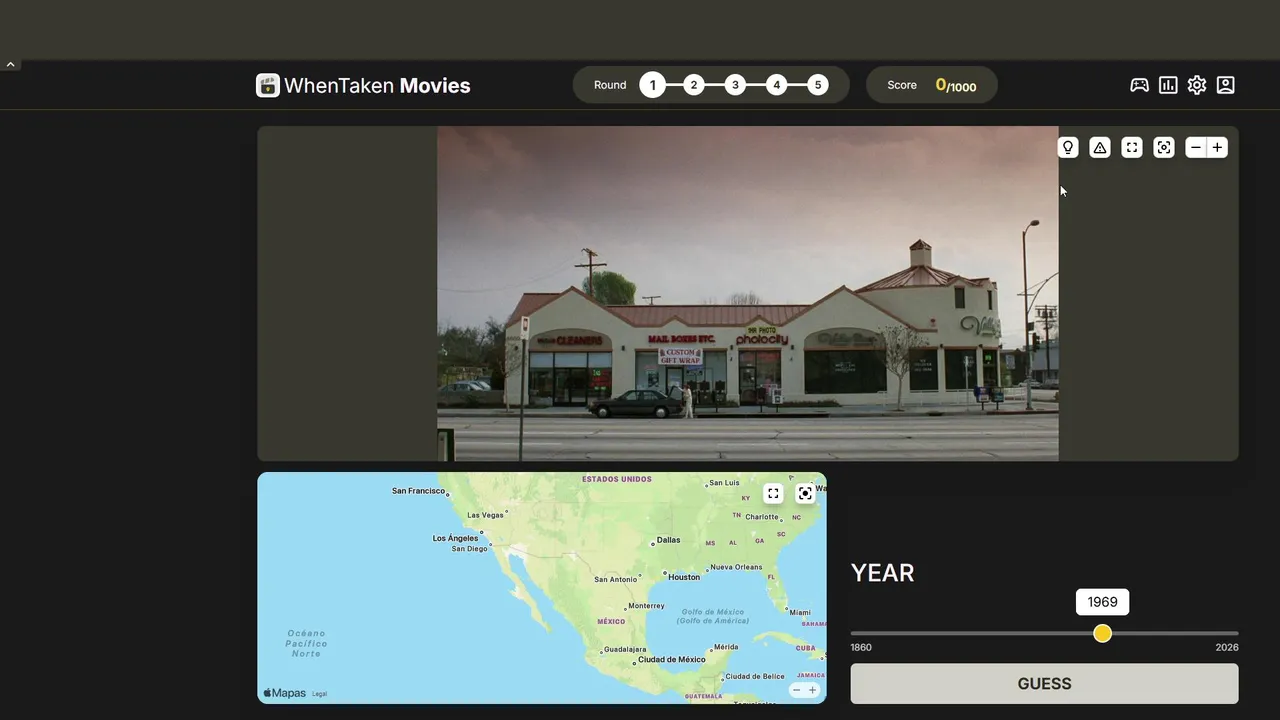Open the Legal link on the map
Screen dimensions: 1280x720
coord(319,693)
